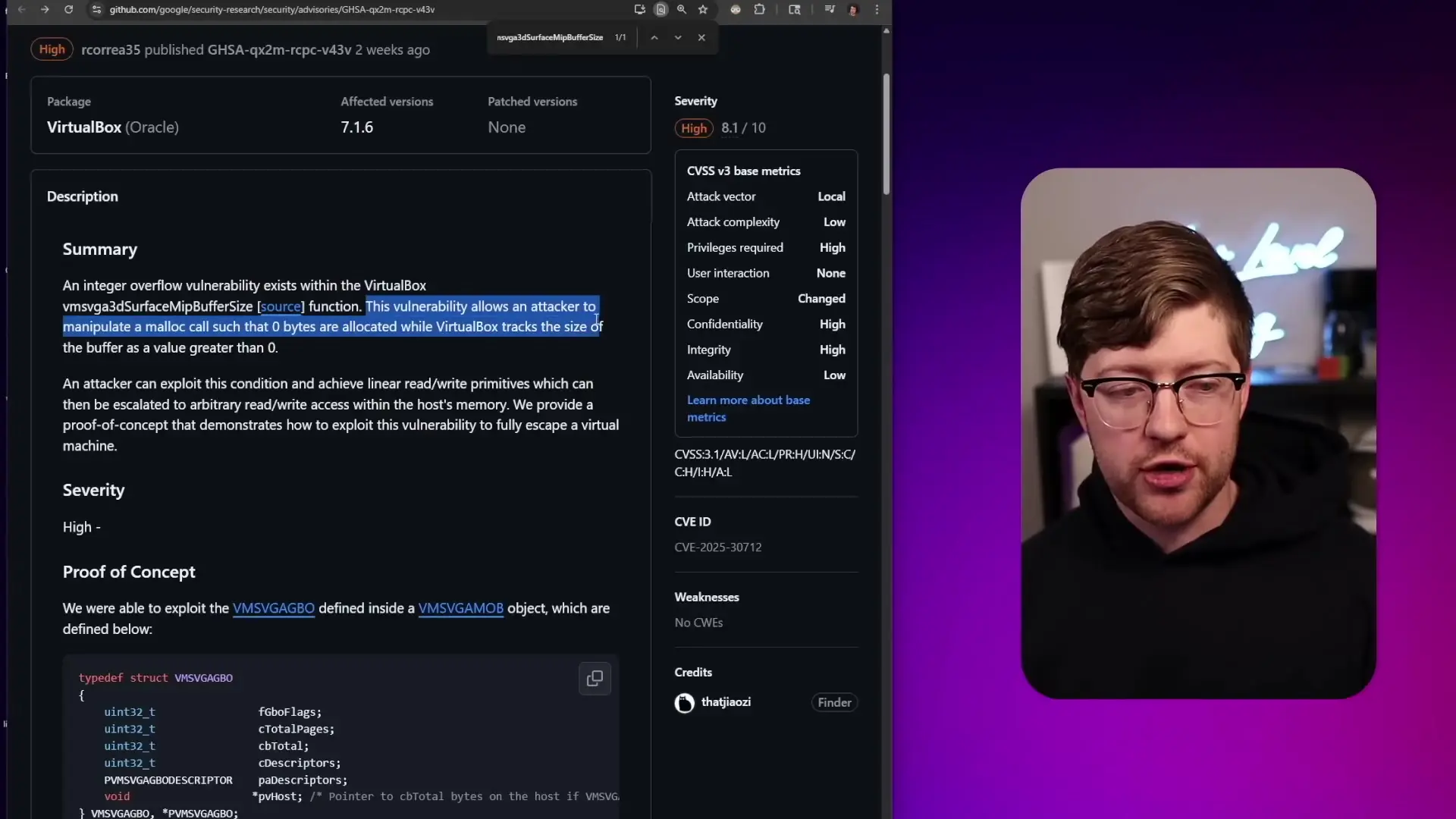Viewport: 1456px width, 819px height.
Task: Click GHSA-qx2m-rcpc-v43v in published line
Action: (279, 49)
